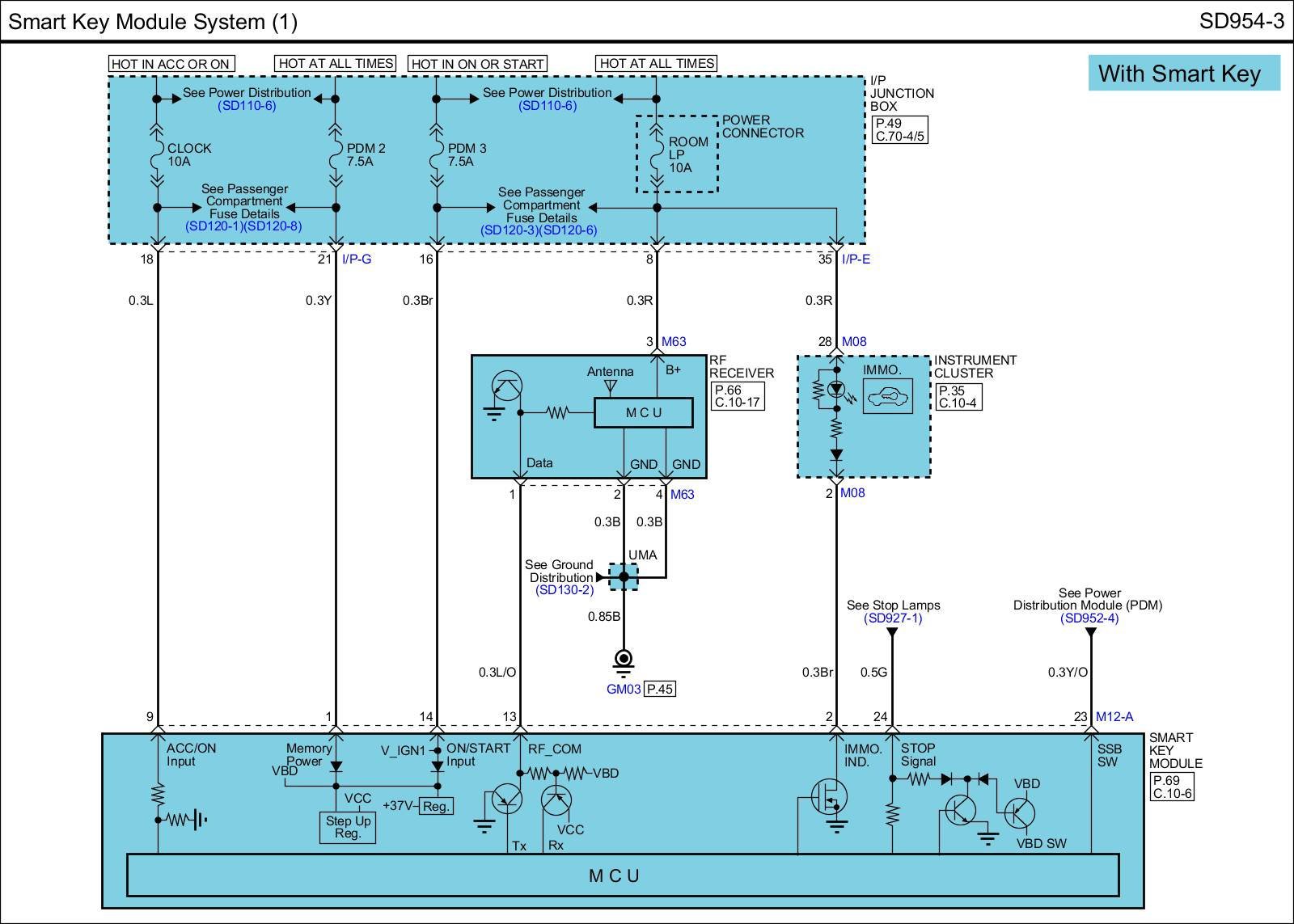Open the SD927-1 Stop Lamps link
Viewport: 1294px width, 924px height.
pos(893,618)
